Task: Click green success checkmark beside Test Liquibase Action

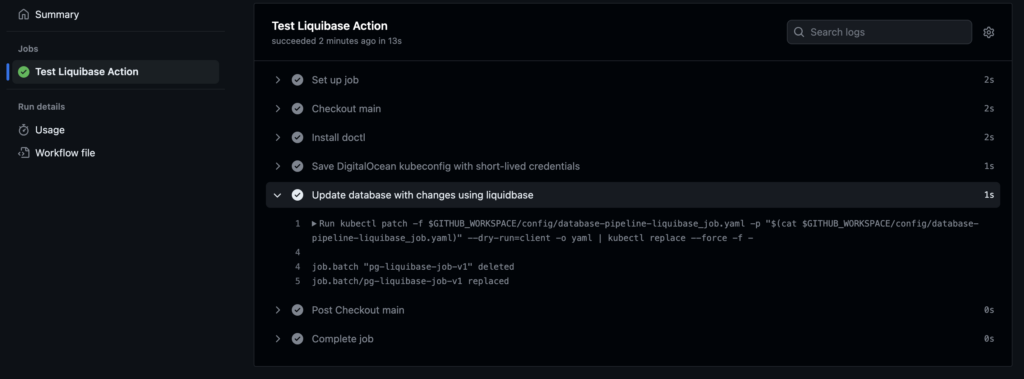Action: coord(24,72)
